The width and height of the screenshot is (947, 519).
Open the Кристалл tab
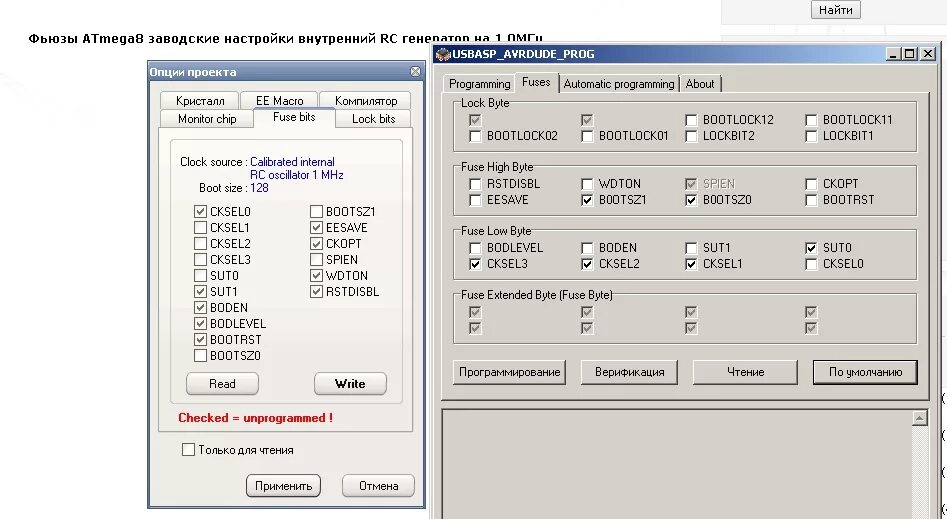pyautogui.click(x=200, y=101)
